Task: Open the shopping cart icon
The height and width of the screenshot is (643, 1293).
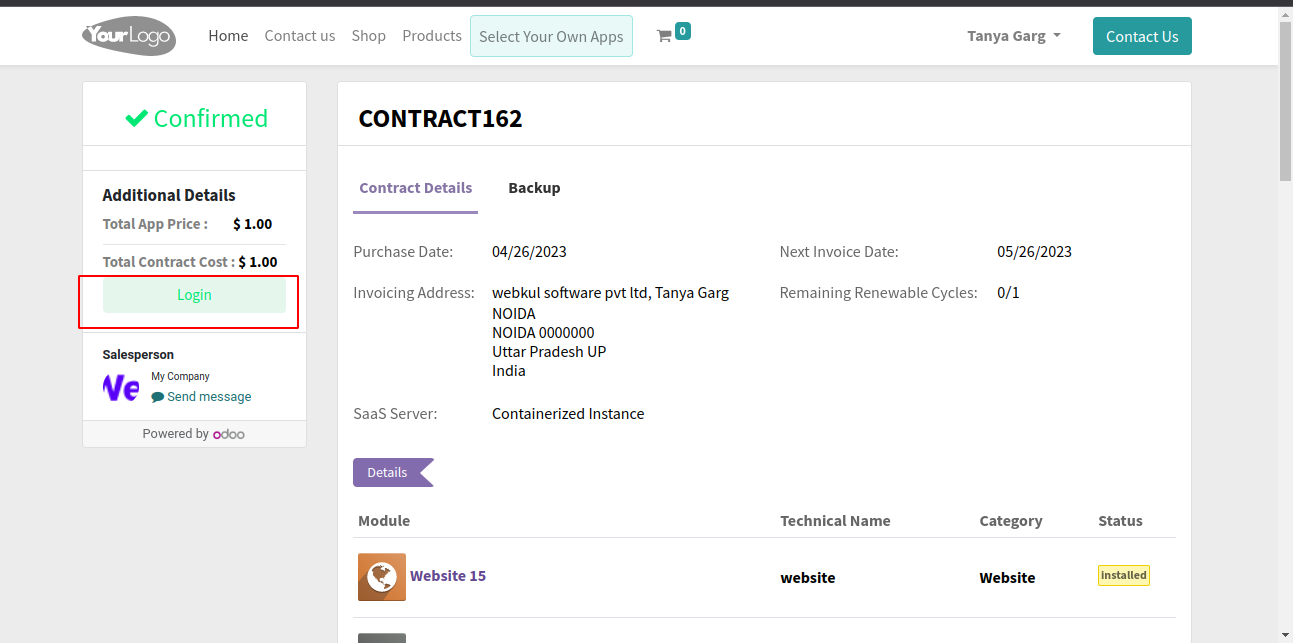Action: click(x=663, y=36)
